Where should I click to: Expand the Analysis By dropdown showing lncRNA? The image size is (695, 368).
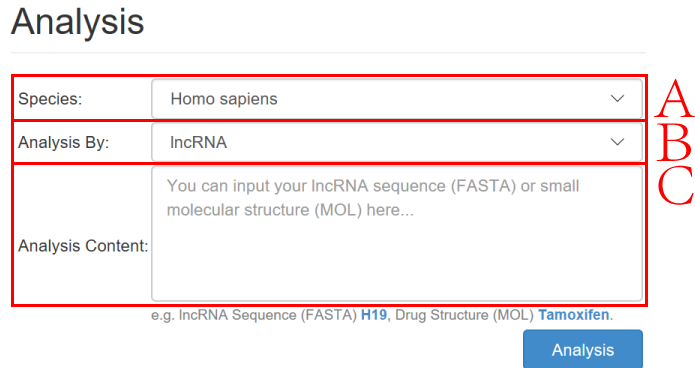[397, 142]
